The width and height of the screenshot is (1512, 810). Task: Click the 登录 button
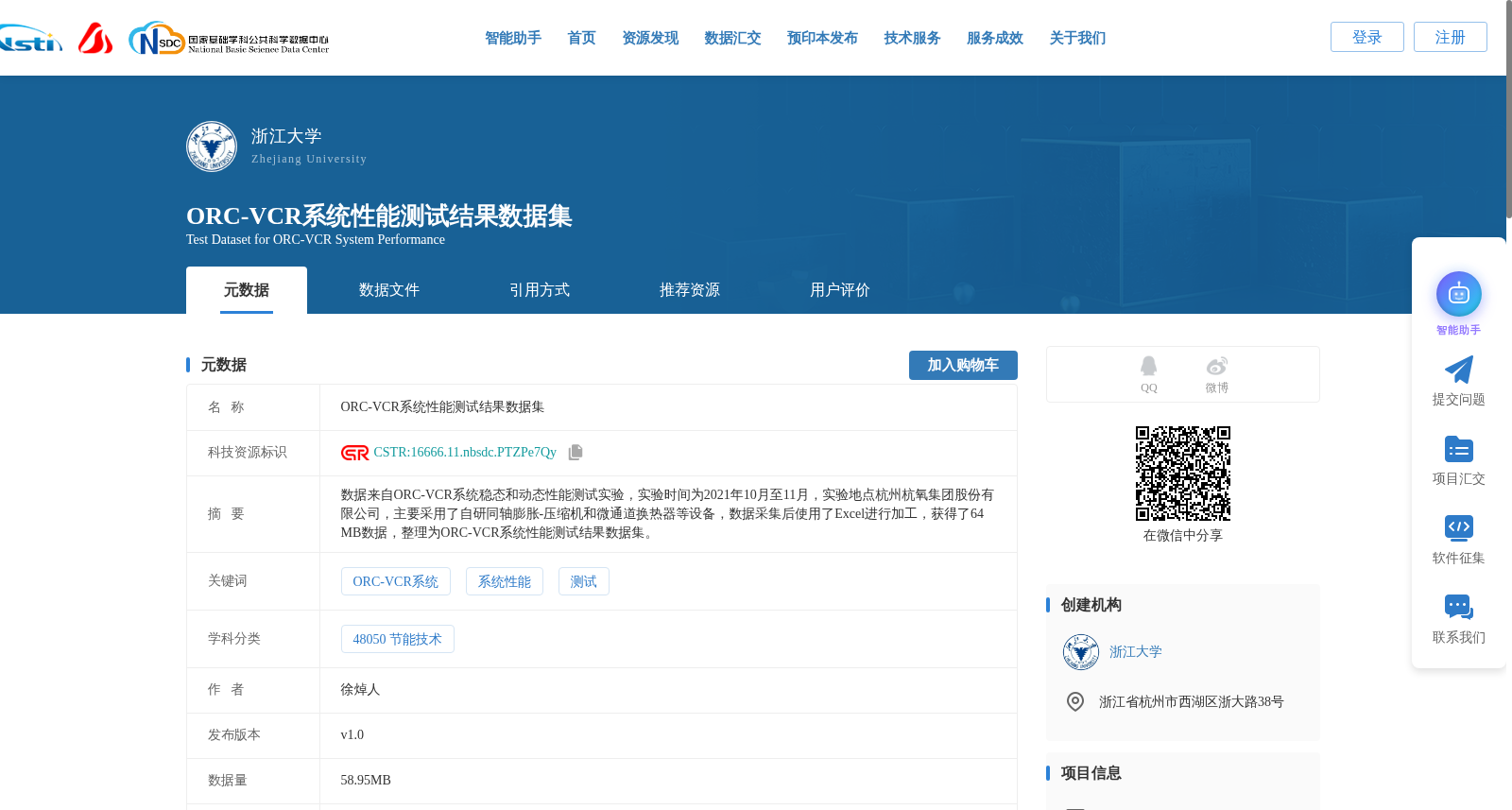(x=1367, y=37)
